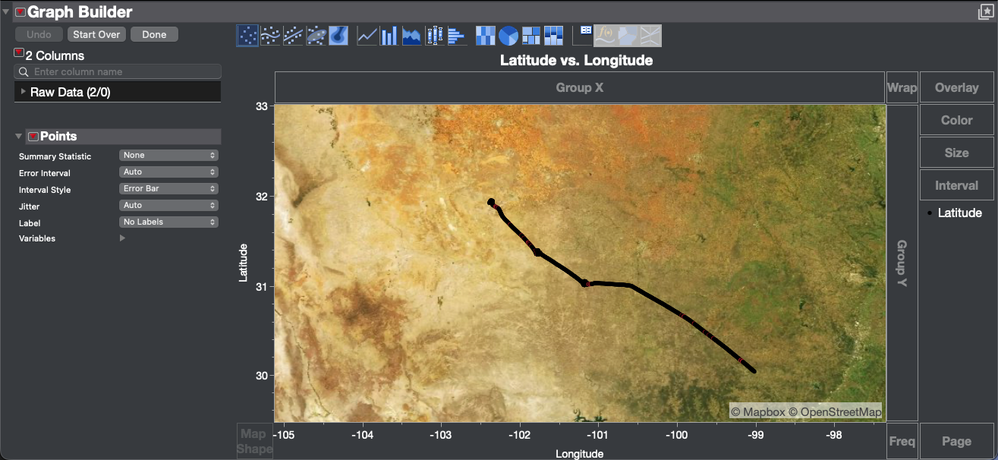Select the Mosaic plot icon
998x460 pixels.
click(x=553, y=36)
